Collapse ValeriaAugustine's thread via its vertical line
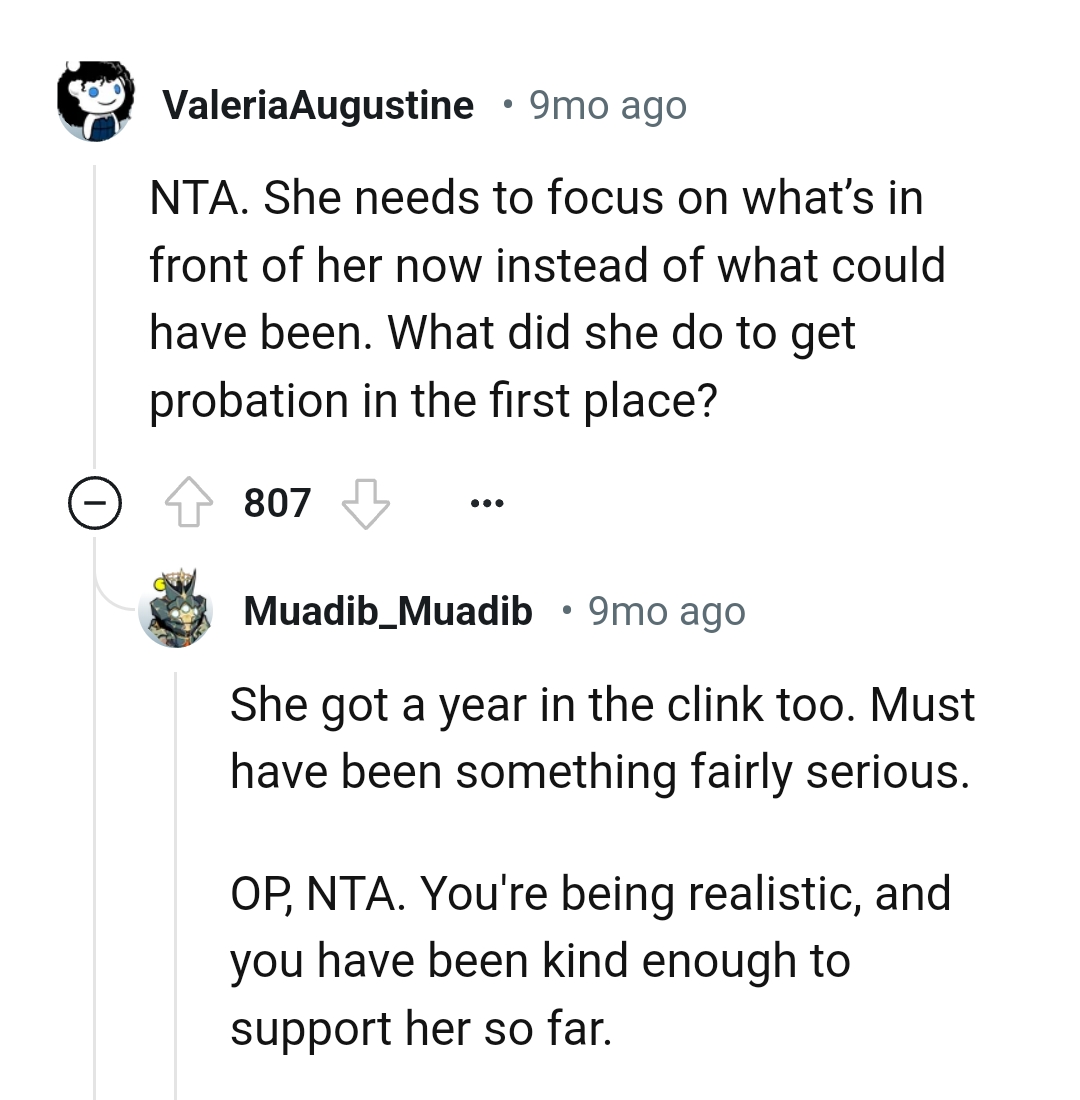 (x=94, y=320)
